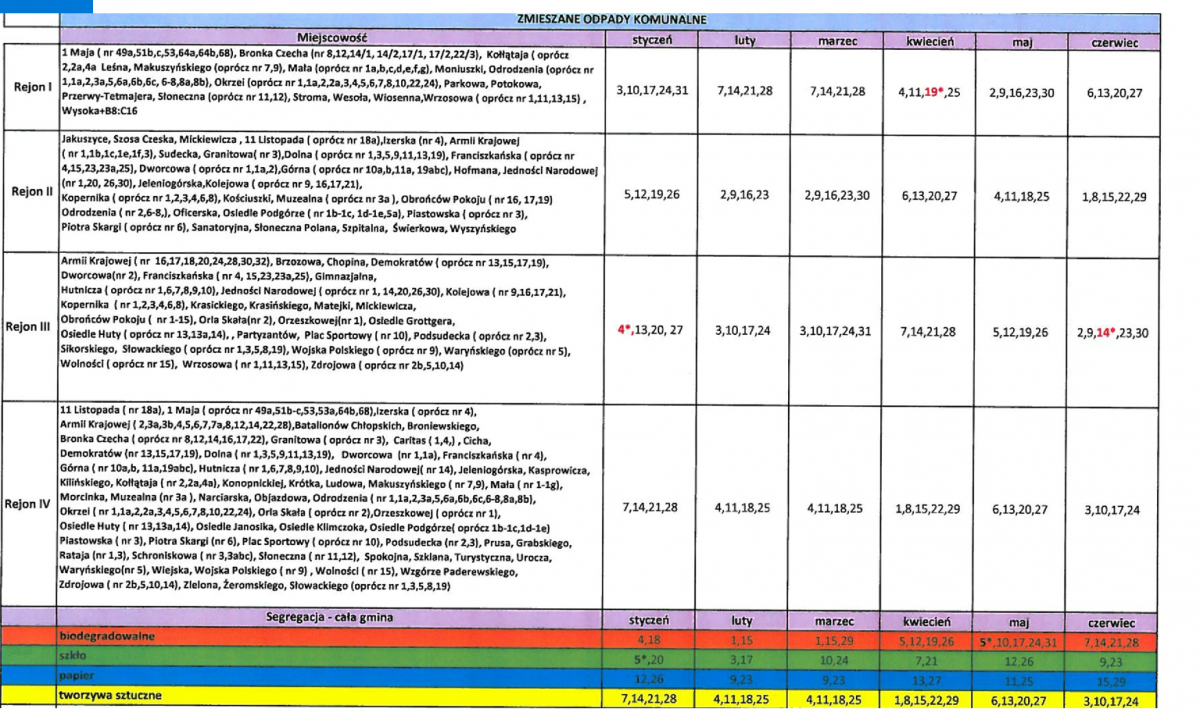The height and width of the screenshot is (716, 1200).
Task: Click the Rejon I row label
Action: tap(30, 87)
